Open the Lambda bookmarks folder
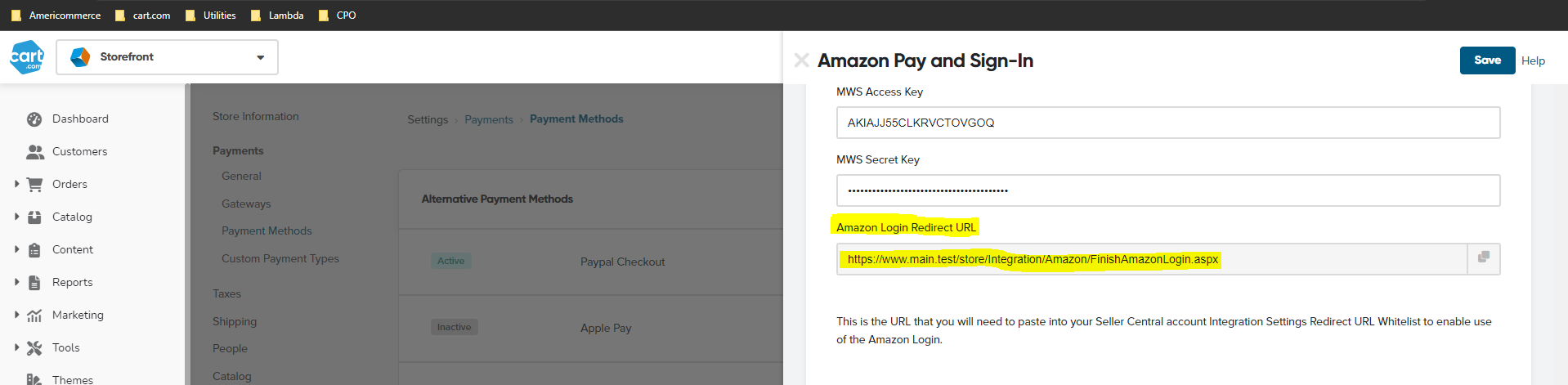This screenshot has height=385, width=1568. pos(277,15)
